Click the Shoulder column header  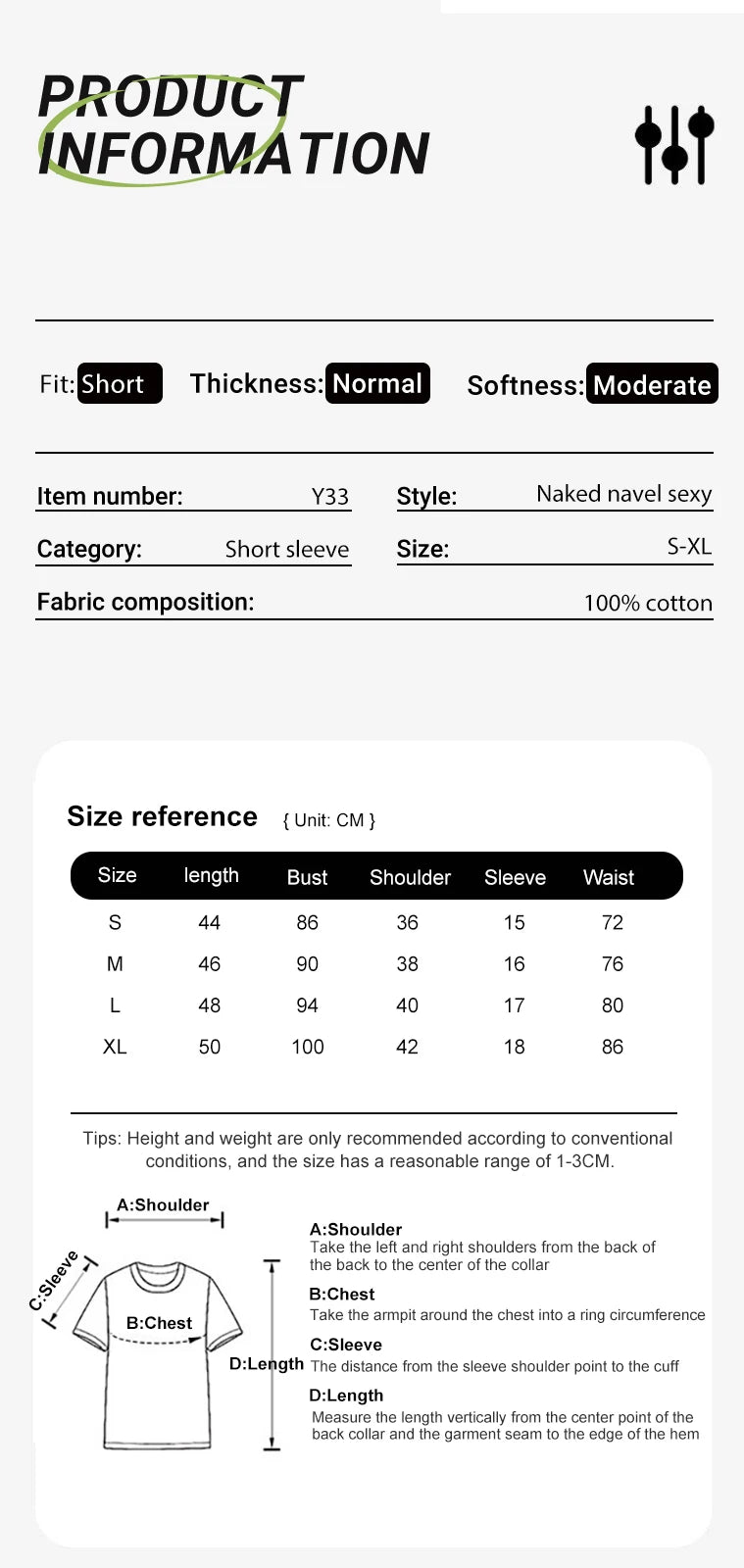[x=410, y=877]
